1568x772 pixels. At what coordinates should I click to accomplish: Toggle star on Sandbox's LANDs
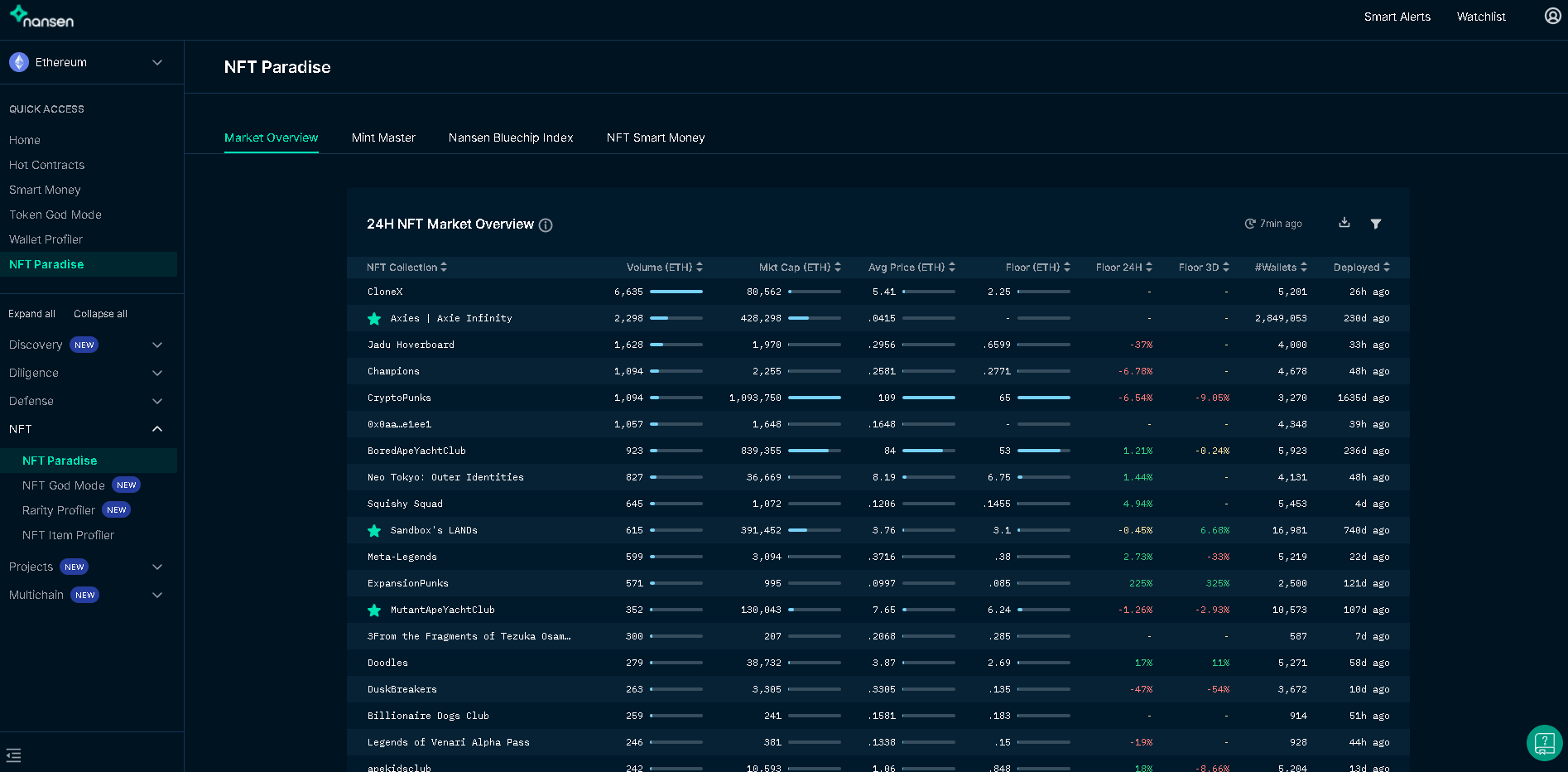(x=374, y=530)
